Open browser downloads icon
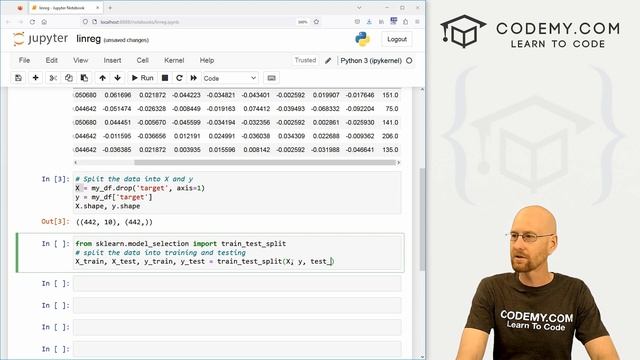This screenshot has width=640, height=360. [369, 22]
